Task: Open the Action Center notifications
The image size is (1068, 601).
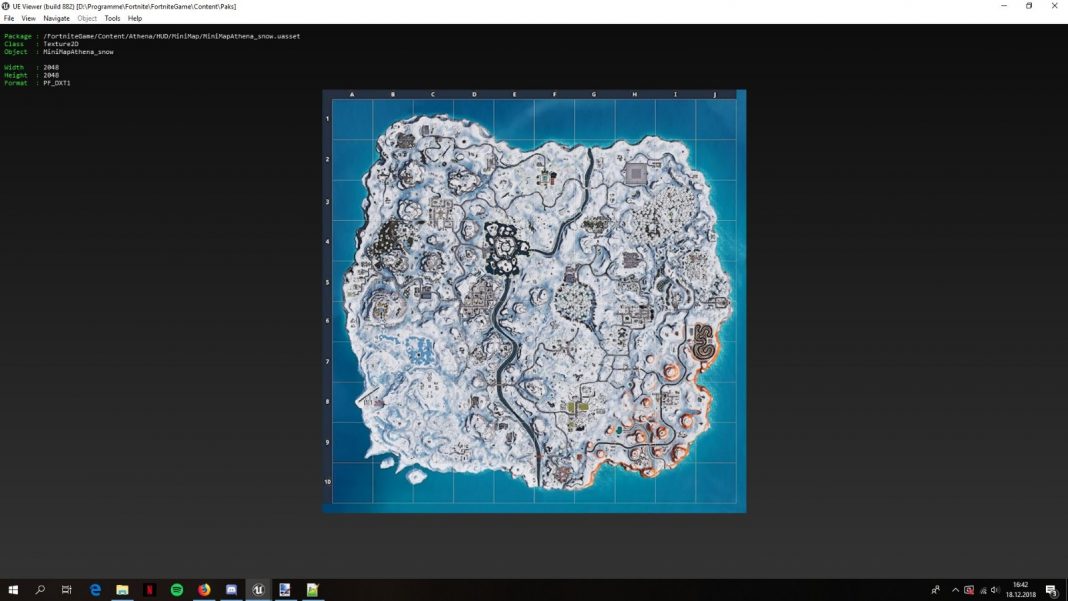Action: pyautogui.click(x=1052, y=590)
